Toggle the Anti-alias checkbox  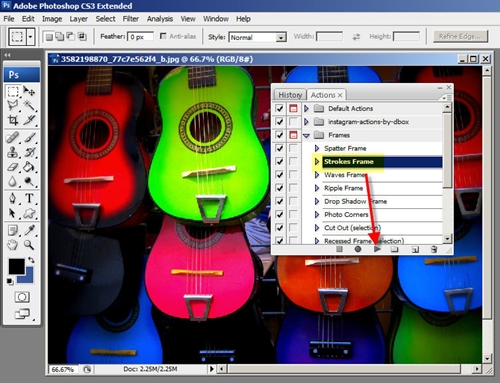coord(163,36)
